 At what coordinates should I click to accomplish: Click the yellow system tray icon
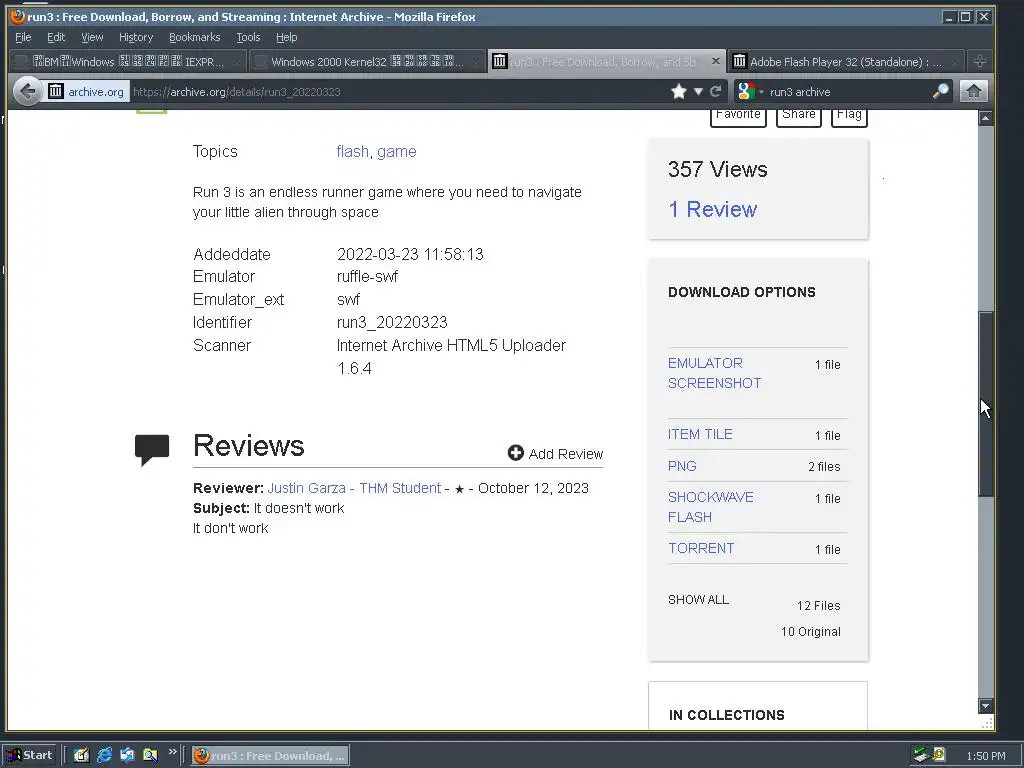point(939,755)
